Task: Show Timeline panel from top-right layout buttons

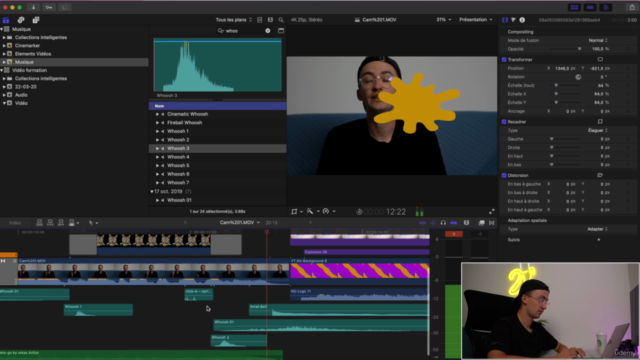Action: coord(590,7)
